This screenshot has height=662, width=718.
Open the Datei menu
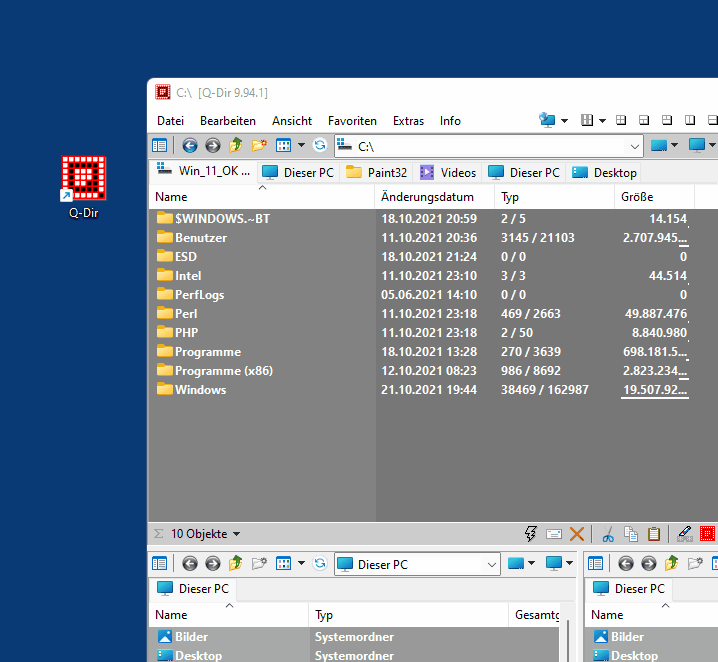pos(170,121)
